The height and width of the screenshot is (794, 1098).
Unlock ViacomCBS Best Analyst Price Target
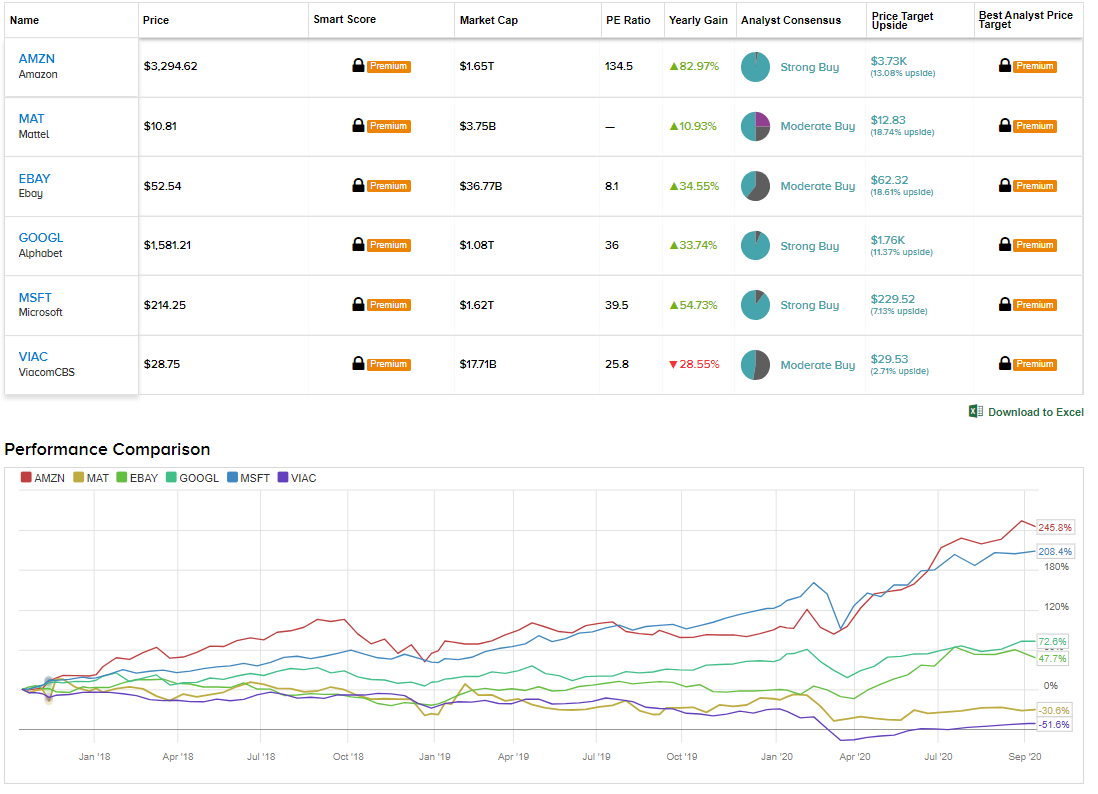click(1027, 364)
